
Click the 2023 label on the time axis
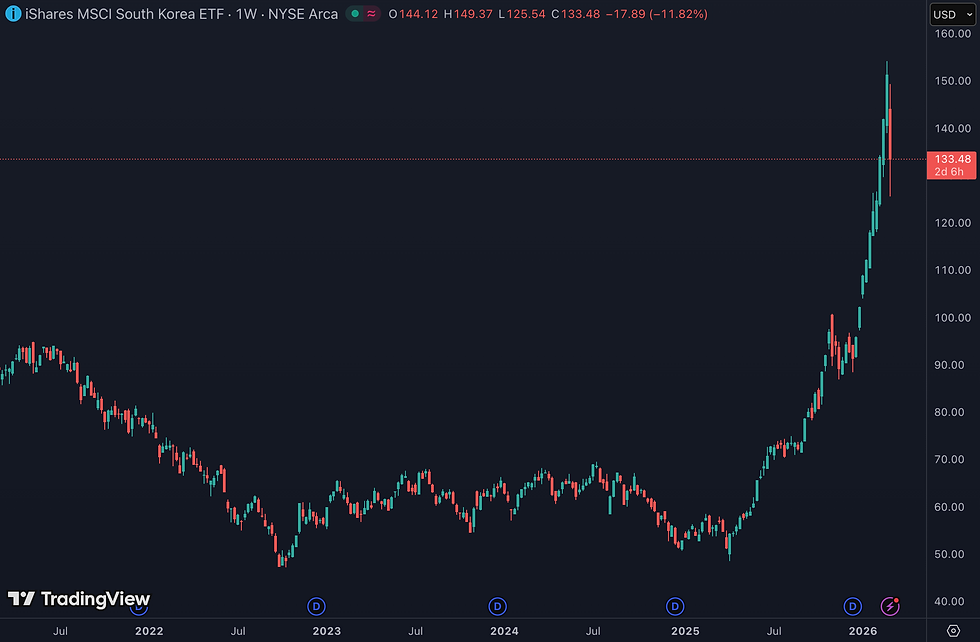tap(326, 631)
